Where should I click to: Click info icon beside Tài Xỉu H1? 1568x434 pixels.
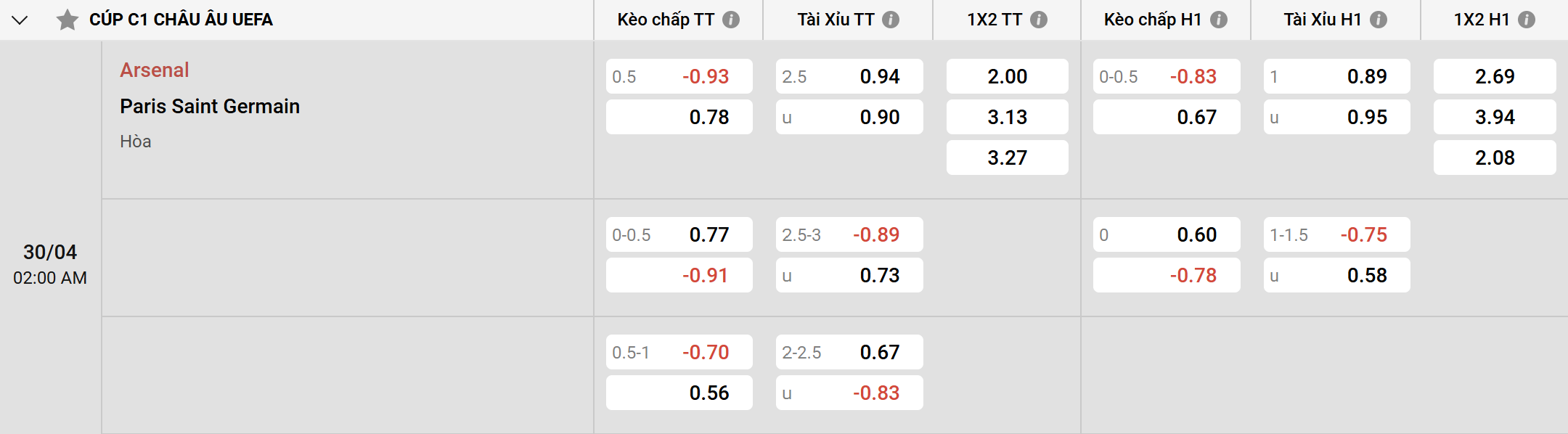pos(1378,20)
